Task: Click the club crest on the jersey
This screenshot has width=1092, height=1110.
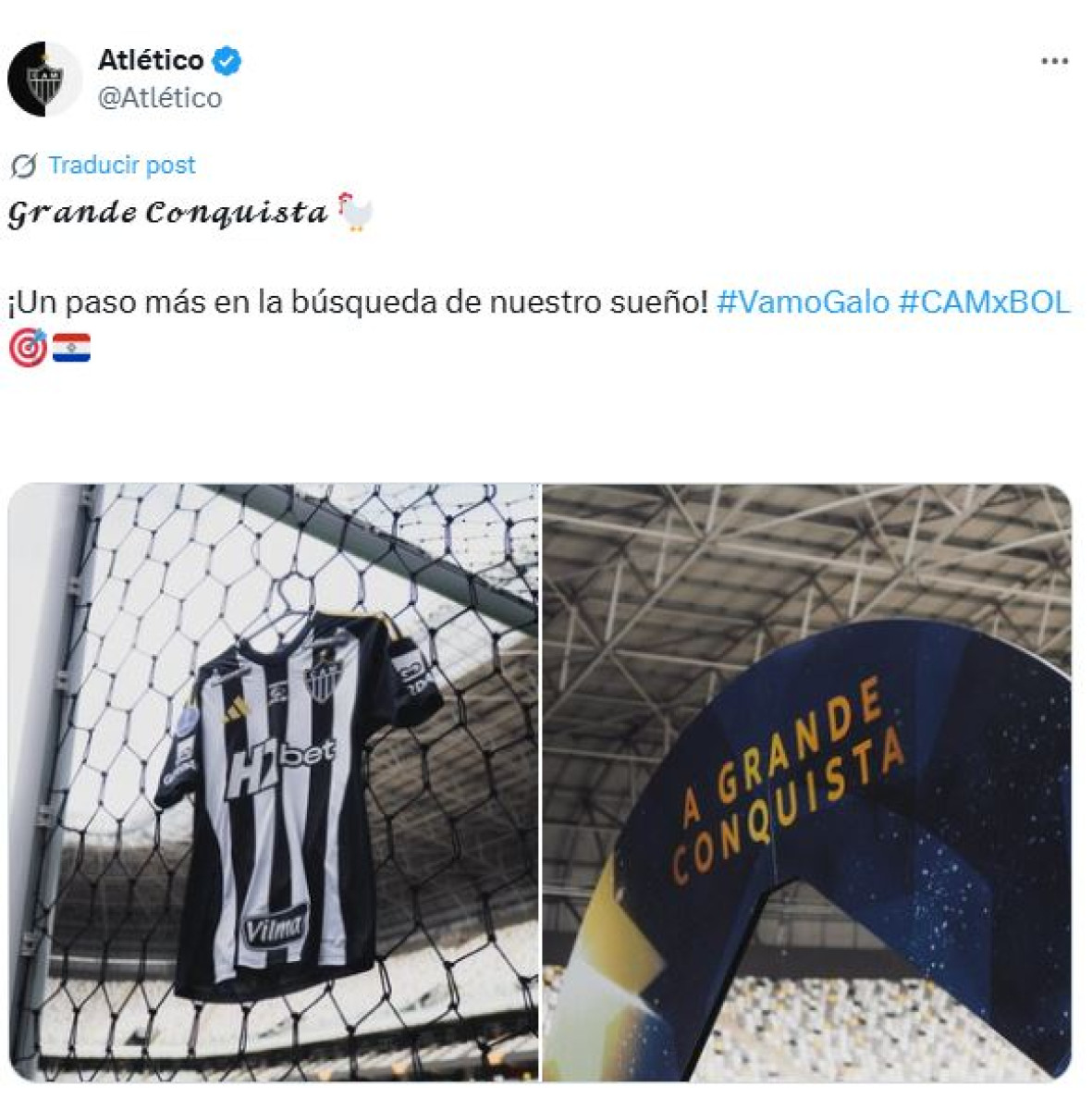Action: click(x=324, y=680)
